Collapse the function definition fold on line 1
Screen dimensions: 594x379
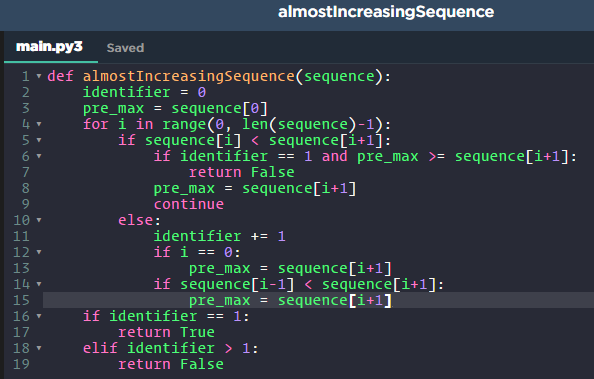click(39, 76)
